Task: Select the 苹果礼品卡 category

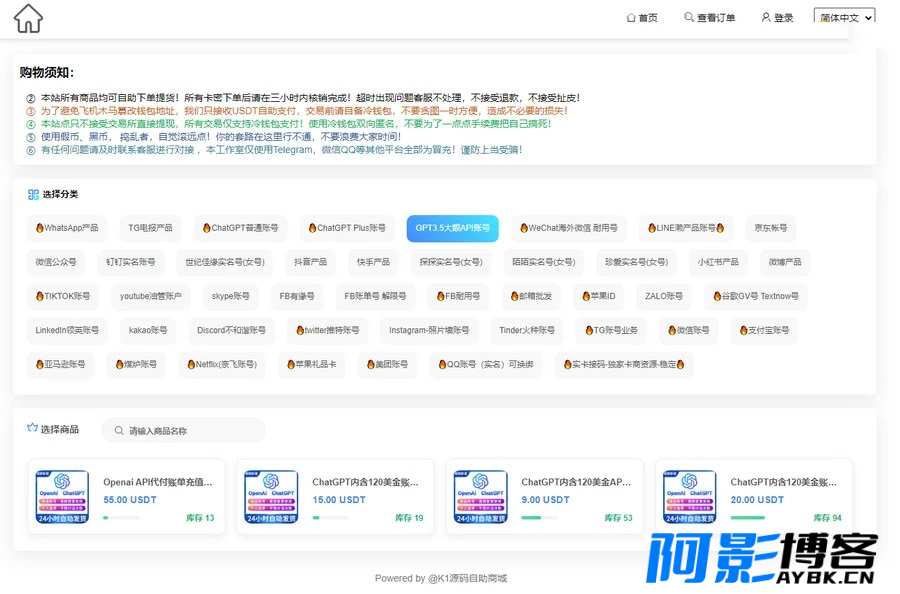Action: 312,364
